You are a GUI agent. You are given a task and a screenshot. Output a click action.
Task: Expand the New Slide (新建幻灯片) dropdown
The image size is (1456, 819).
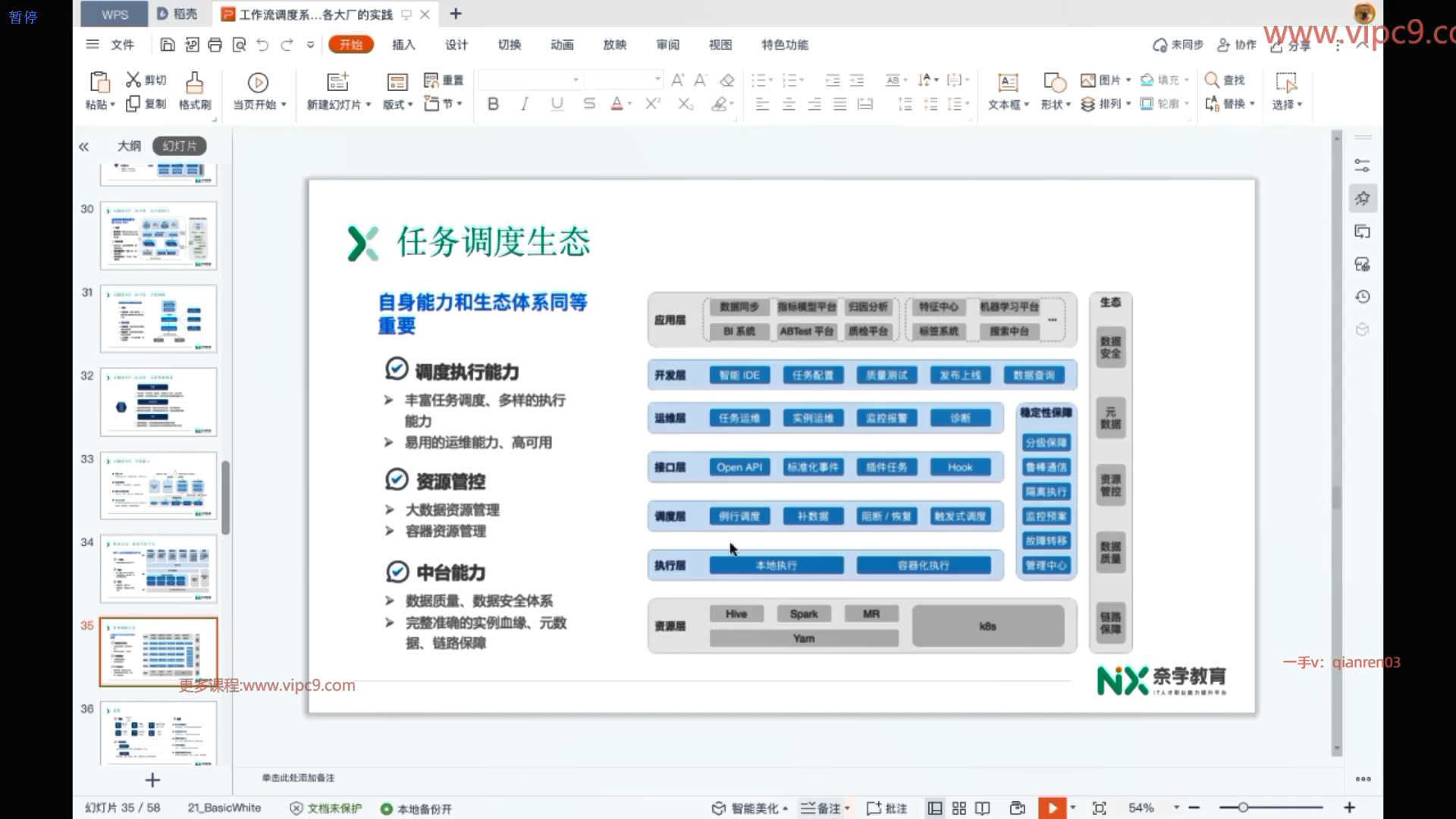click(x=369, y=105)
